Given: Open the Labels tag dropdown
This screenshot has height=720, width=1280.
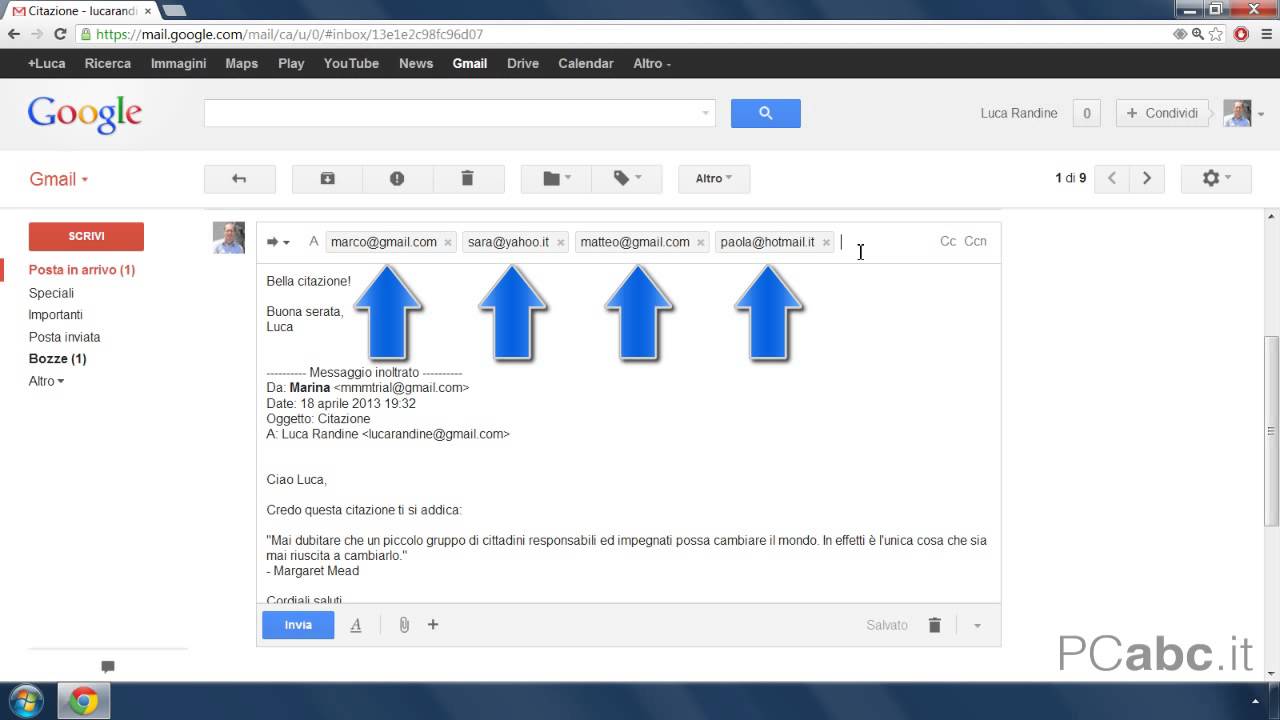Looking at the screenshot, I should click(627, 179).
